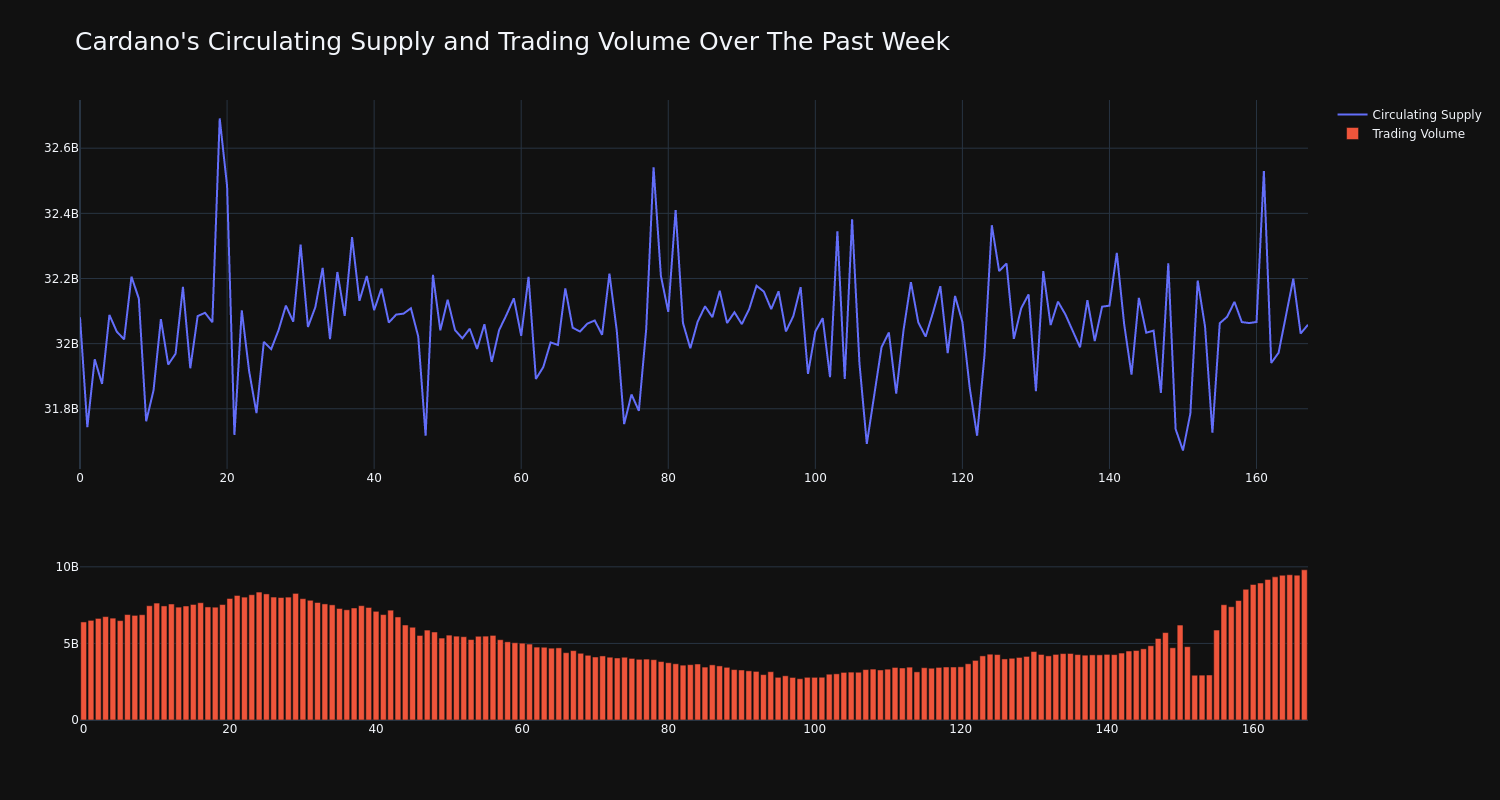Click the 10B label on volume chart

click(67, 567)
